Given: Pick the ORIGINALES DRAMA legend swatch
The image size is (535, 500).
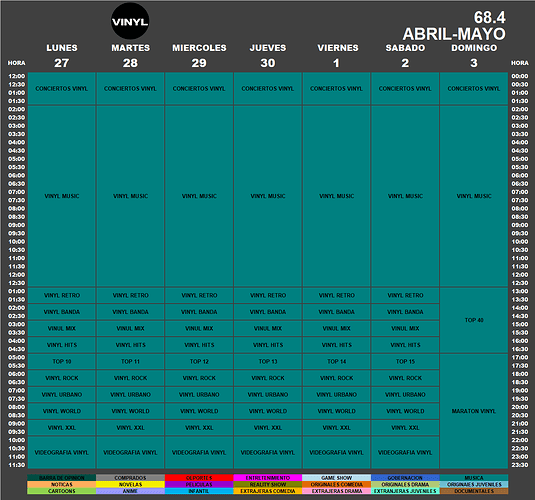Looking at the screenshot, I should (x=405, y=484).
